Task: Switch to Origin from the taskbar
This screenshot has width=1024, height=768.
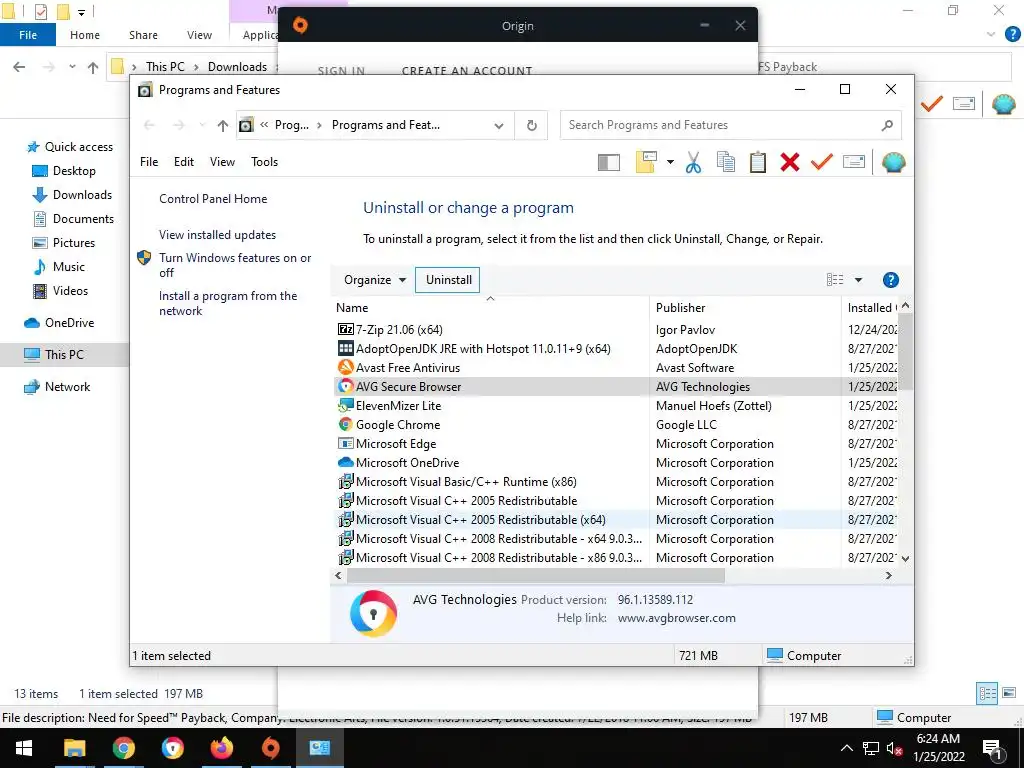Action: (270, 748)
